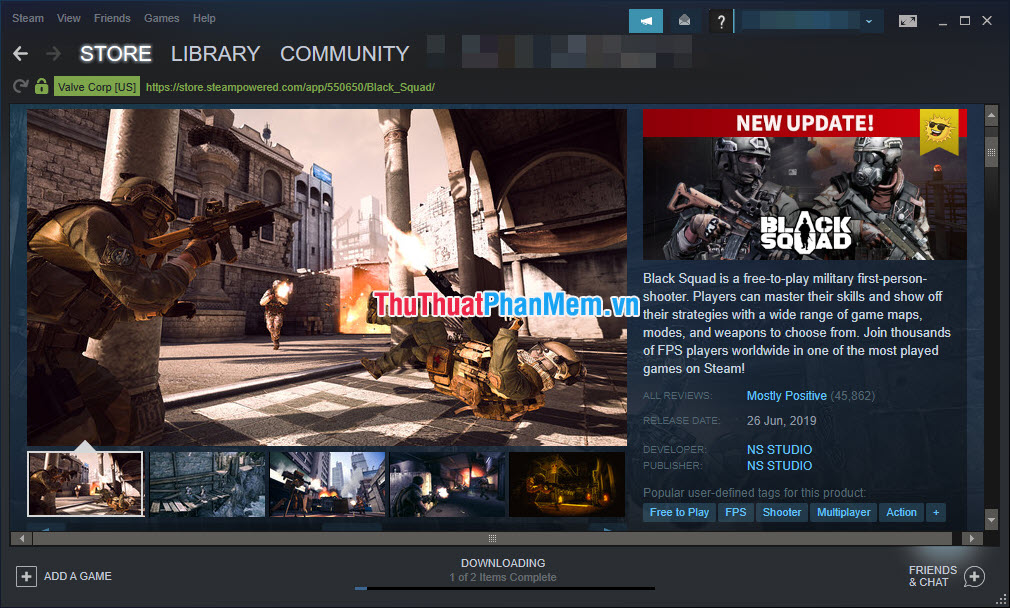Add a new tag with the plus button
The width and height of the screenshot is (1010, 608).
pyautogui.click(x=936, y=512)
